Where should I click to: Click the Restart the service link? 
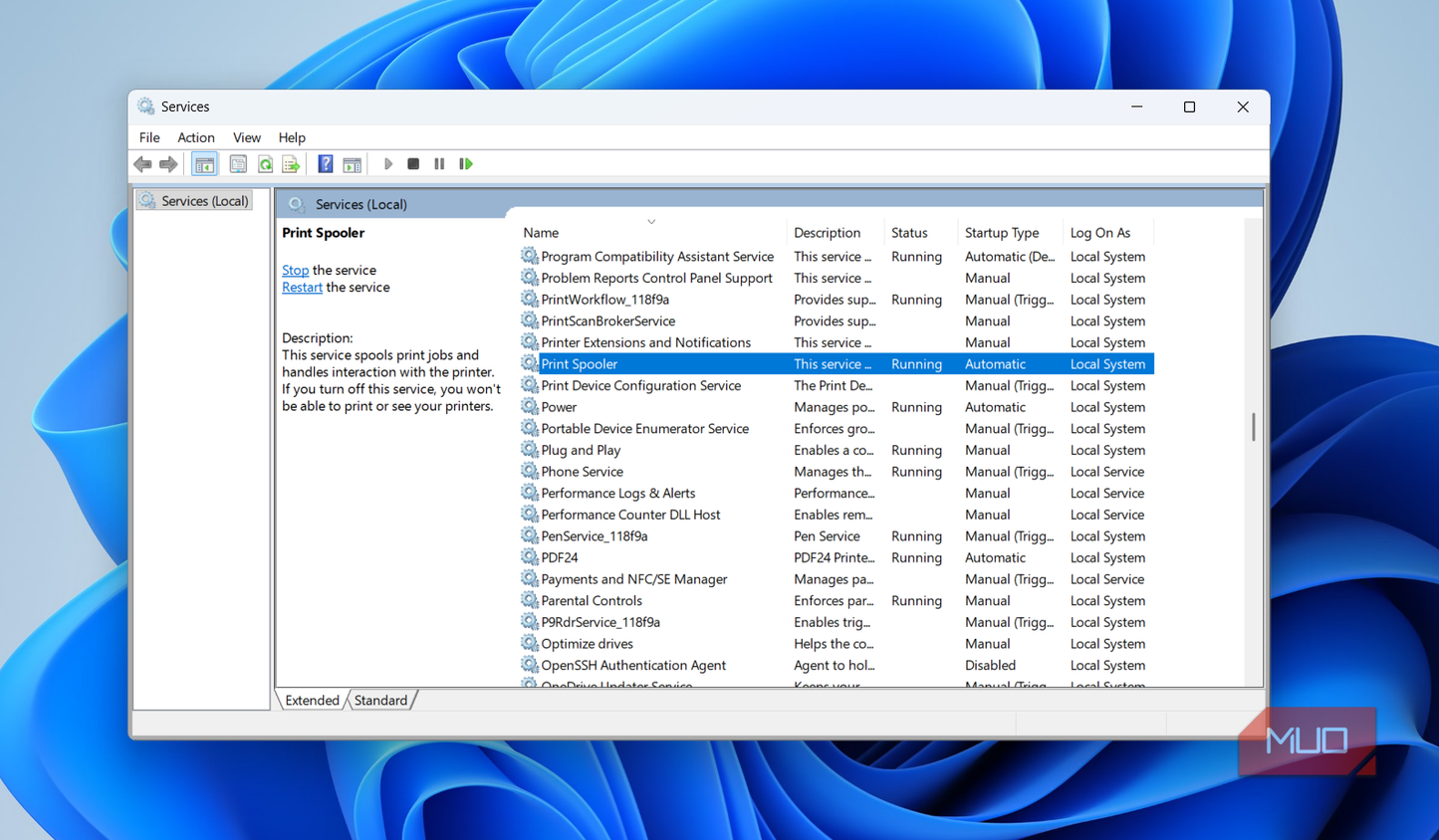[x=302, y=287]
